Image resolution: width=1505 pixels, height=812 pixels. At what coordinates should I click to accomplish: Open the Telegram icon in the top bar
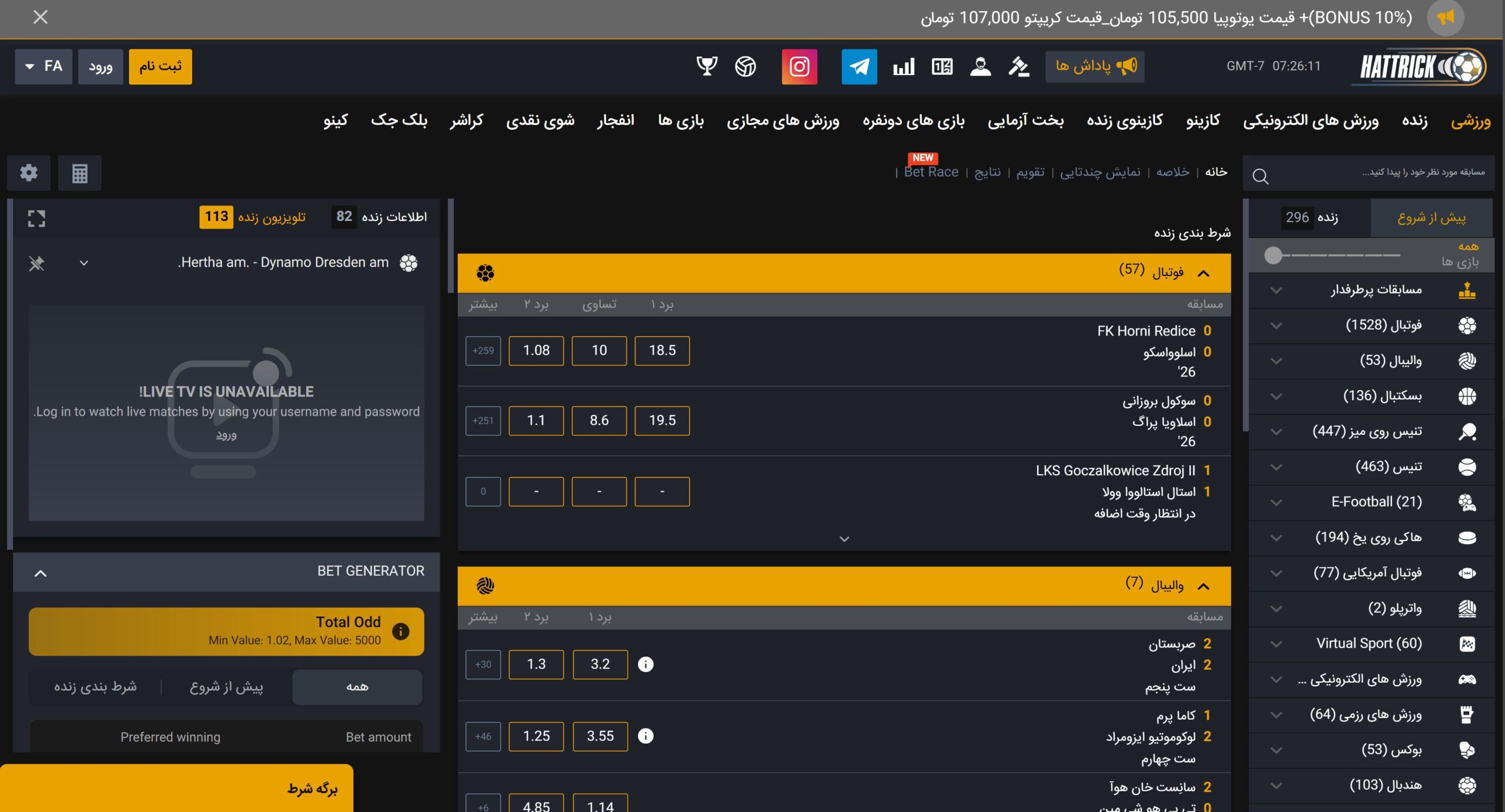(859, 66)
